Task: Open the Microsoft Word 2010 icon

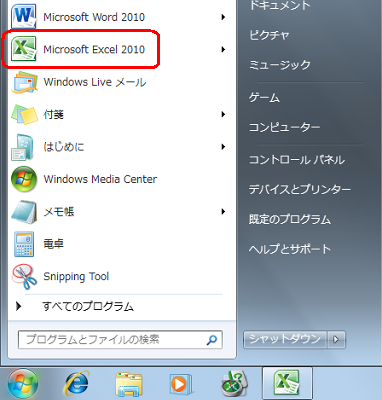Action: [23, 16]
